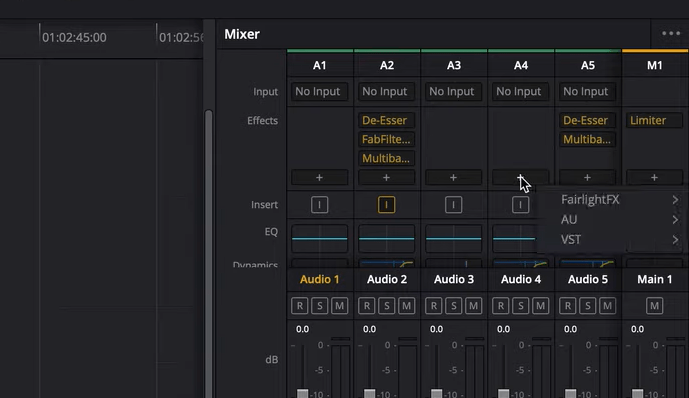Arm record on Audio 3

point(434,306)
